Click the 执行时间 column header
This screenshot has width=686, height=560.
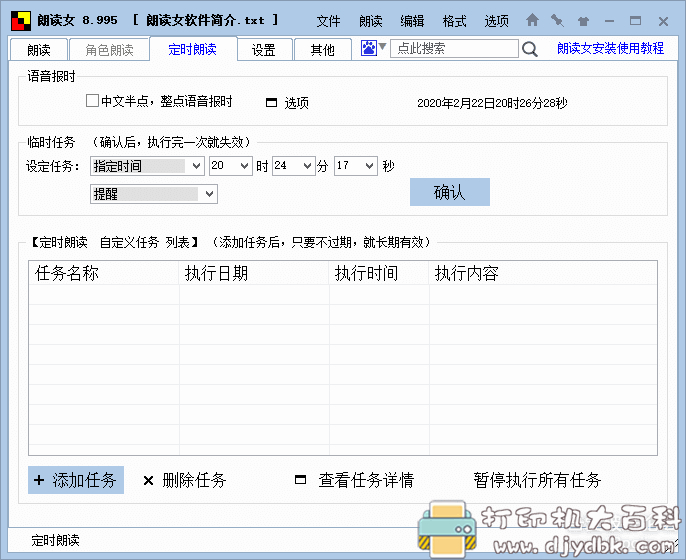click(379, 273)
